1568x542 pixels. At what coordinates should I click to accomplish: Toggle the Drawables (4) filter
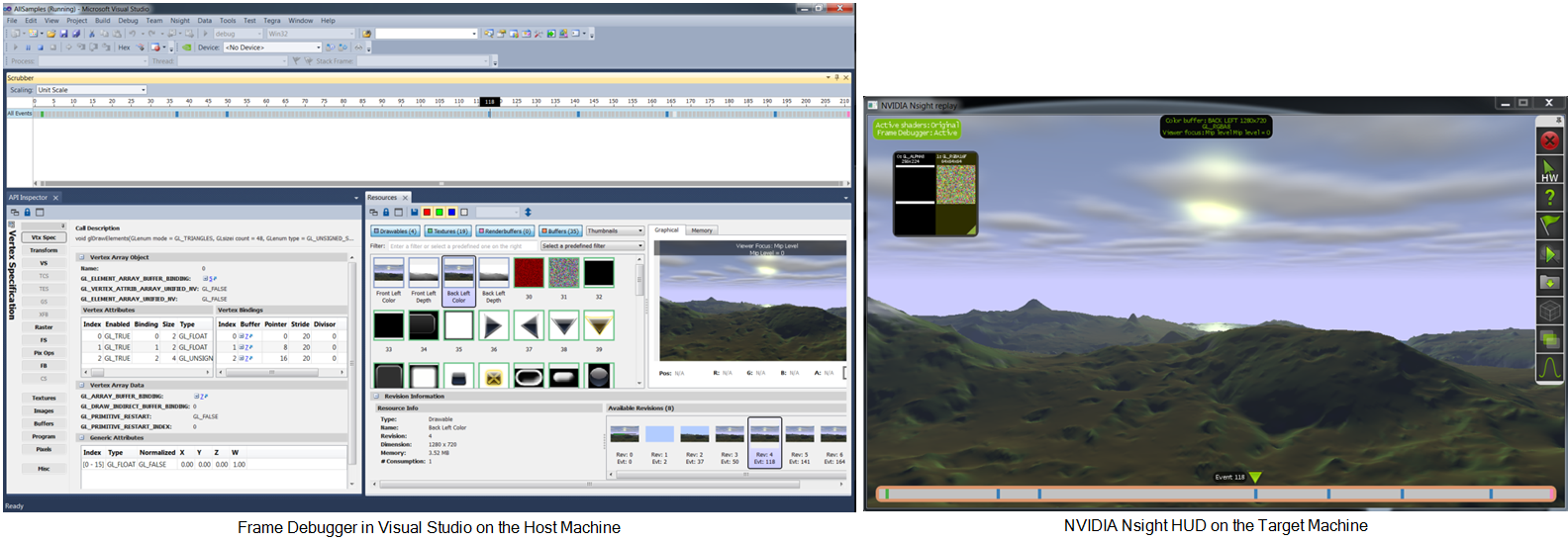tap(394, 230)
